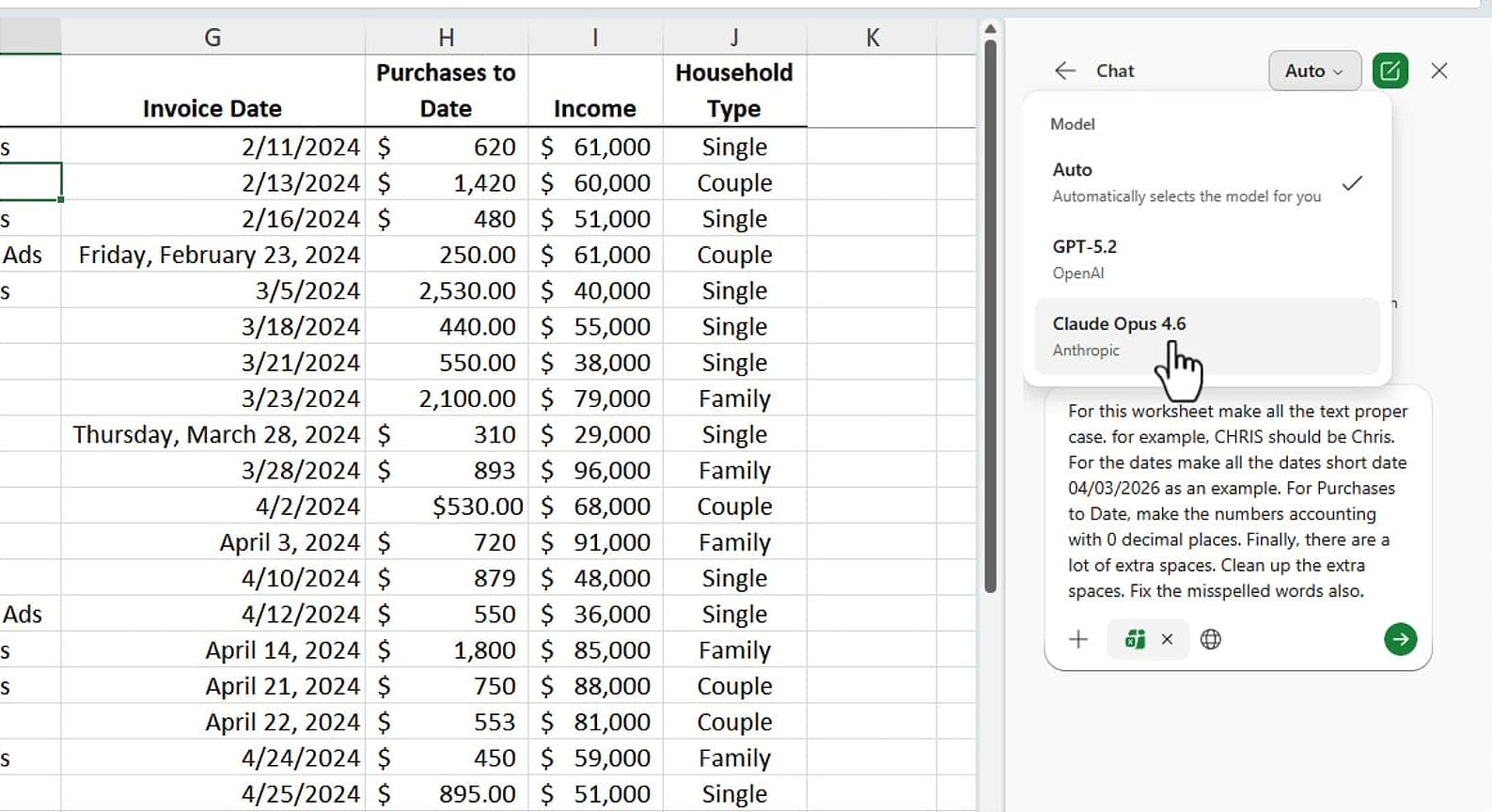1492x812 pixels.
Task: Select the cell with date 2/13/2024
Action: [x=212, y=182]
